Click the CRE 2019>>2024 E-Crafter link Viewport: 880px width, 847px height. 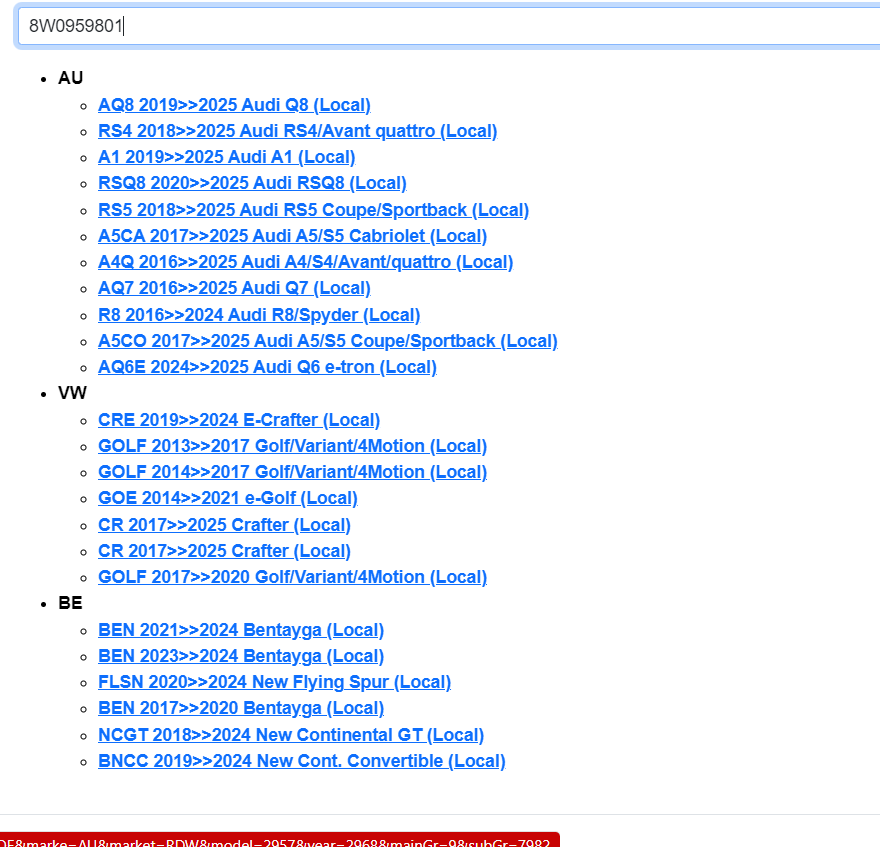tap(239, 420)
